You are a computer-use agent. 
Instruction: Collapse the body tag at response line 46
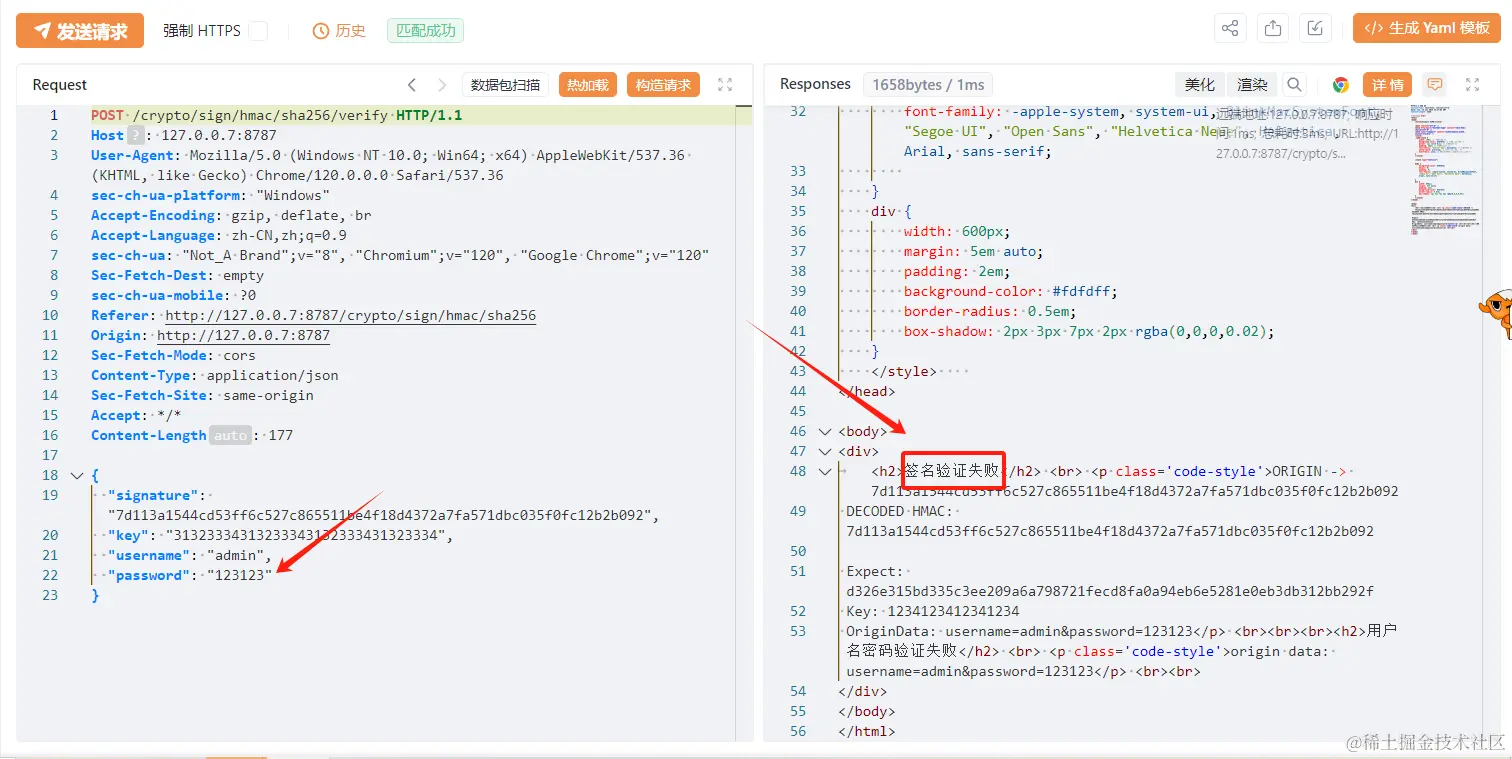point(825,431)
